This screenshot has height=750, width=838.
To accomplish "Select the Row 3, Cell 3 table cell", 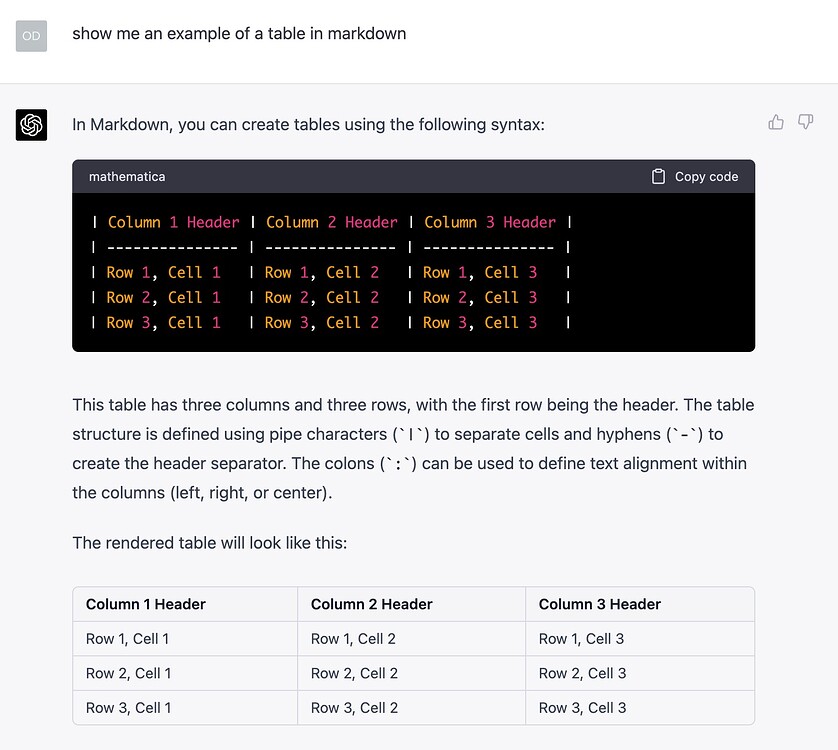I will coord(583,708).
